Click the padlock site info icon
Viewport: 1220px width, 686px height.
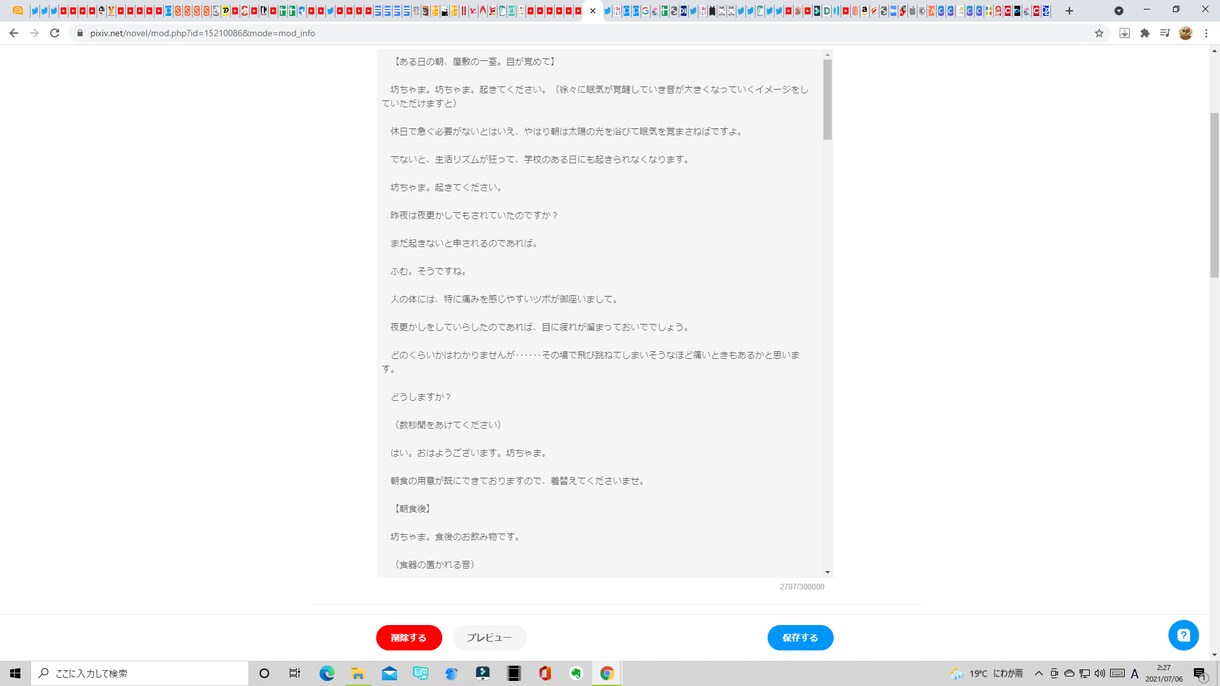tap(79, 33)
